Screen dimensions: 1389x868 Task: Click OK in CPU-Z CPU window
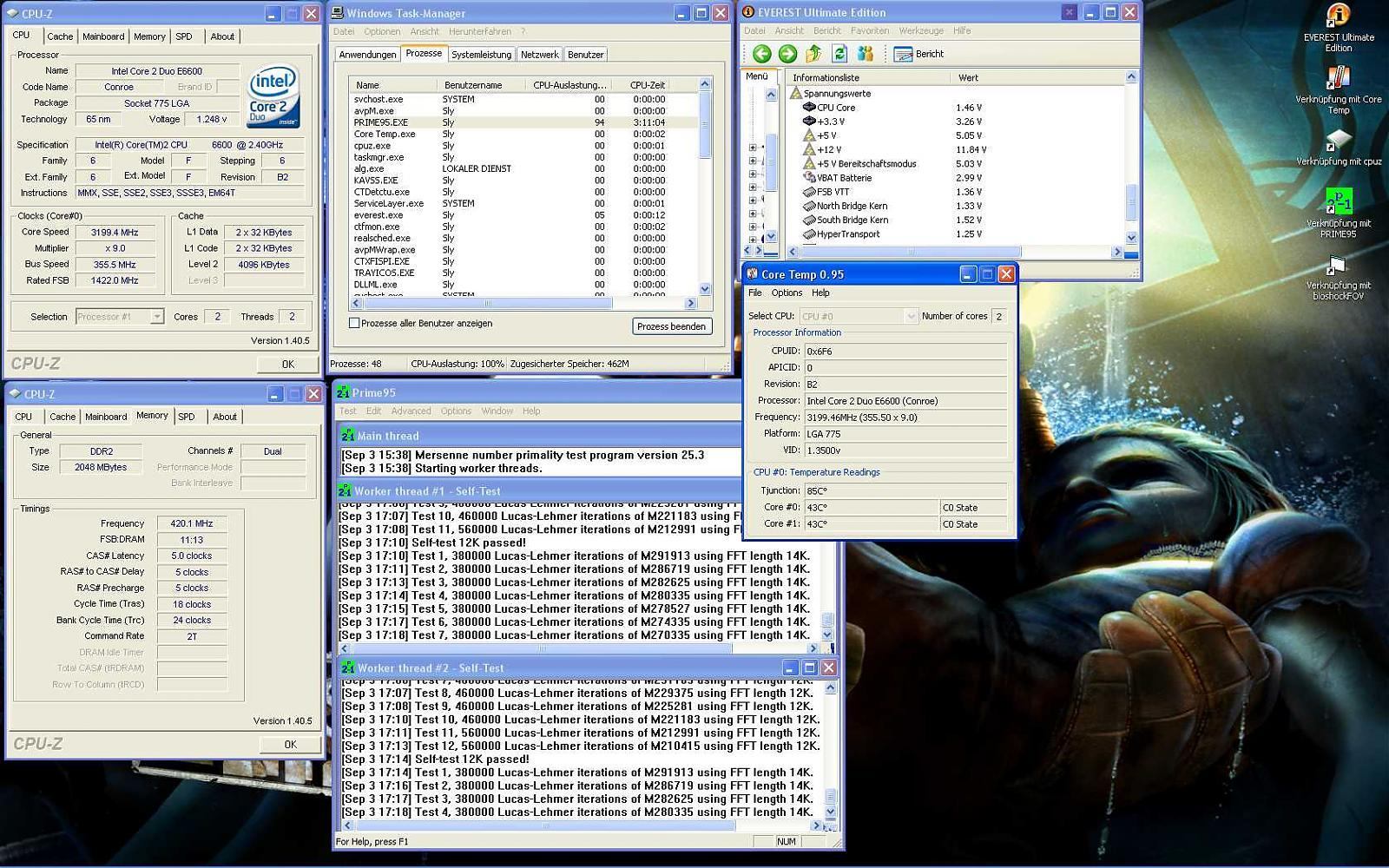click(288, 365)
